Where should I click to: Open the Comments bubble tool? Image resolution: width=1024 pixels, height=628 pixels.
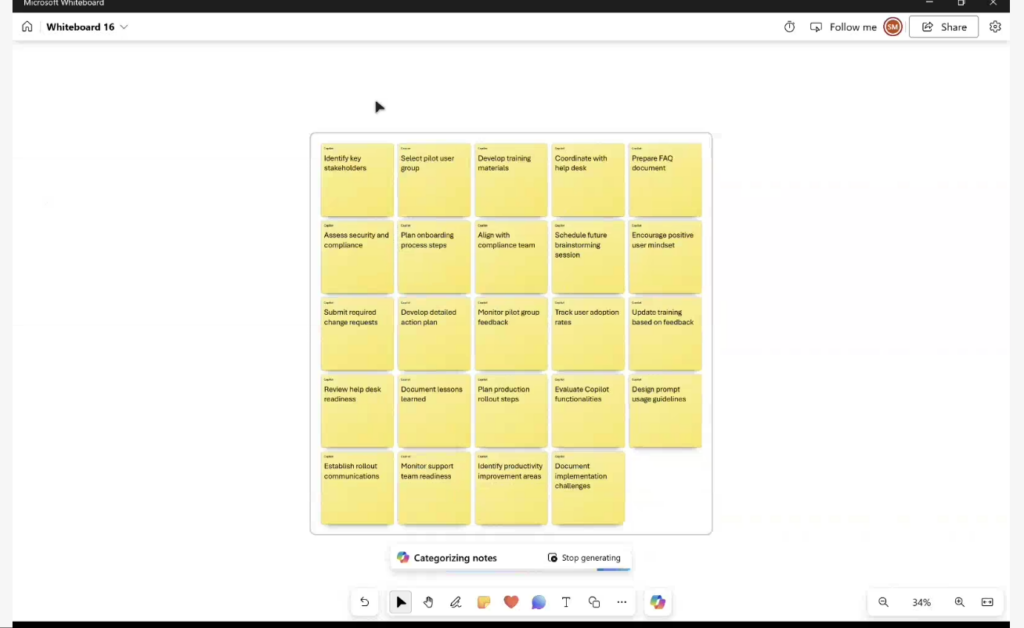539,602
